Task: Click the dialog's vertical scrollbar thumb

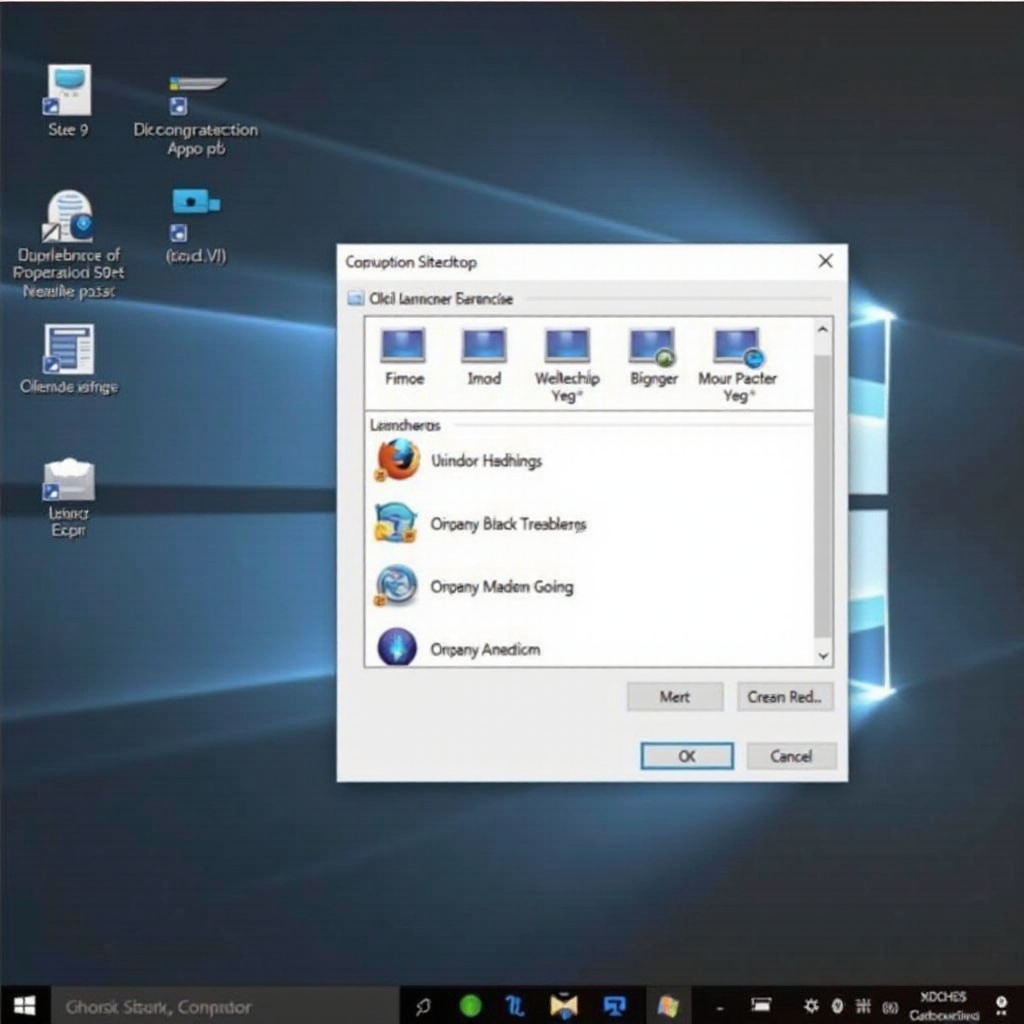Action: (x=823, y=495)
